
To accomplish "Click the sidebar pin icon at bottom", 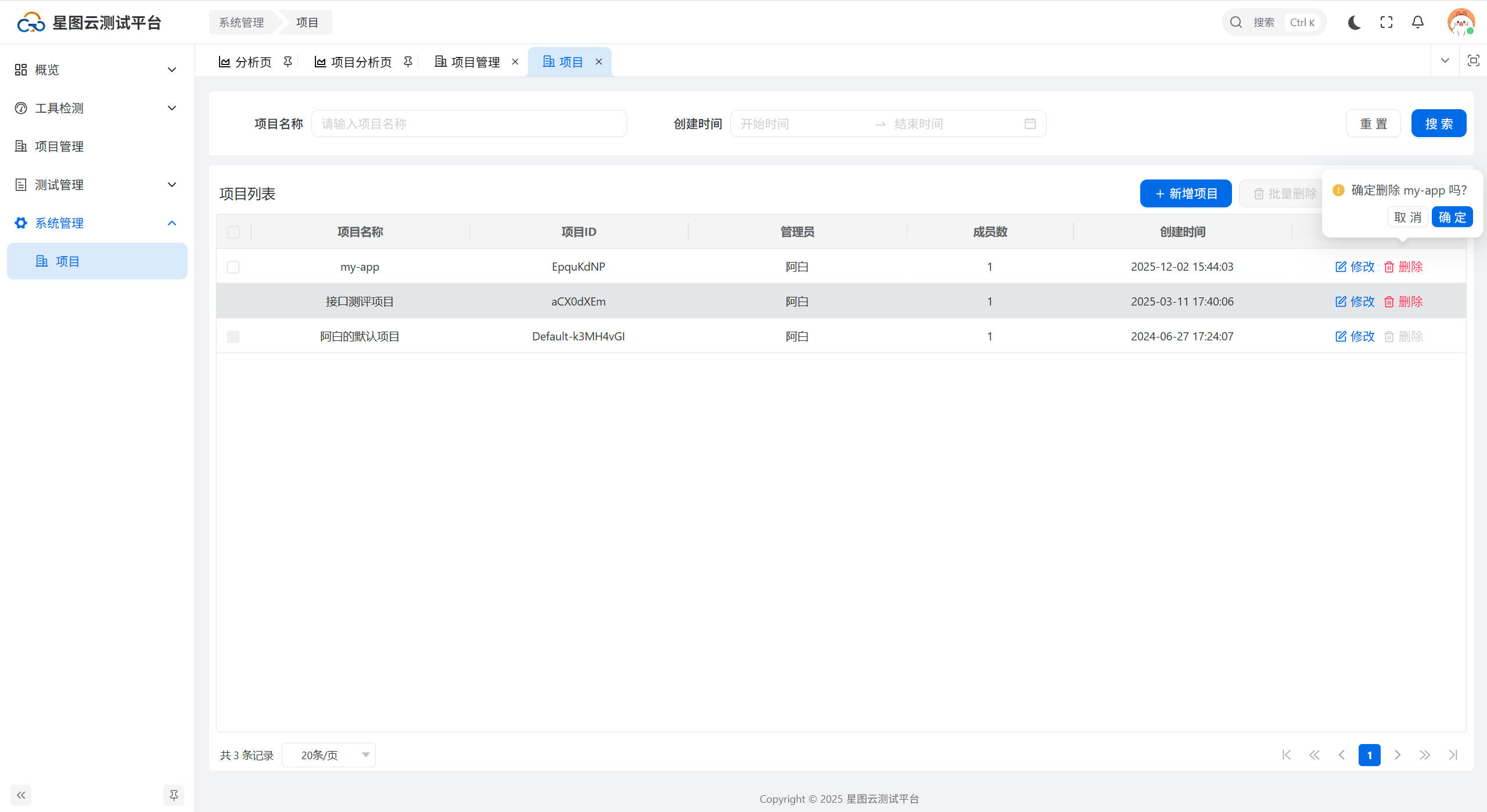I will point(173,795).
